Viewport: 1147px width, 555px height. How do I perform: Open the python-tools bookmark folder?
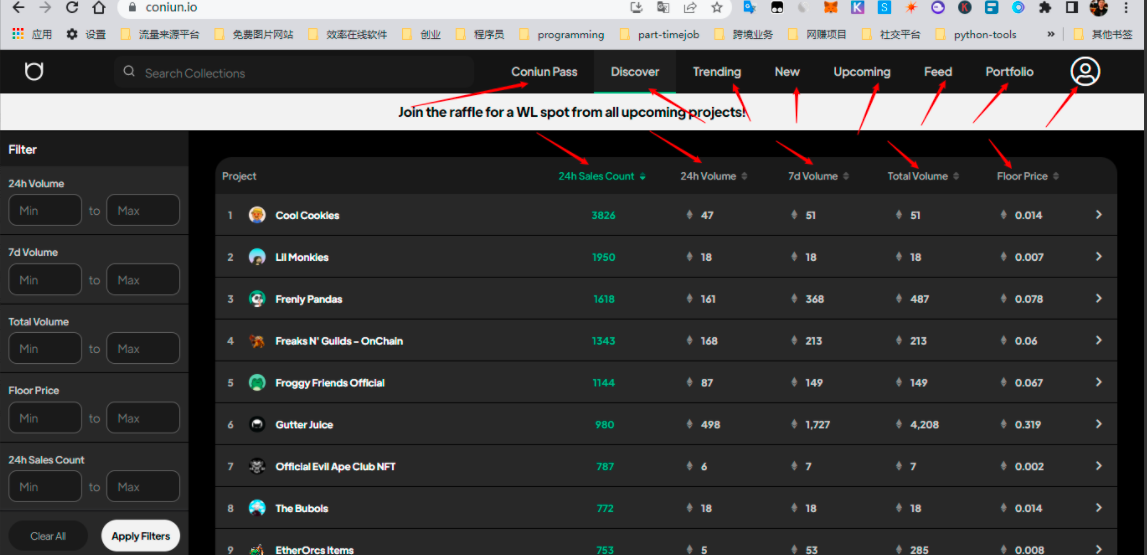(984, 34)
